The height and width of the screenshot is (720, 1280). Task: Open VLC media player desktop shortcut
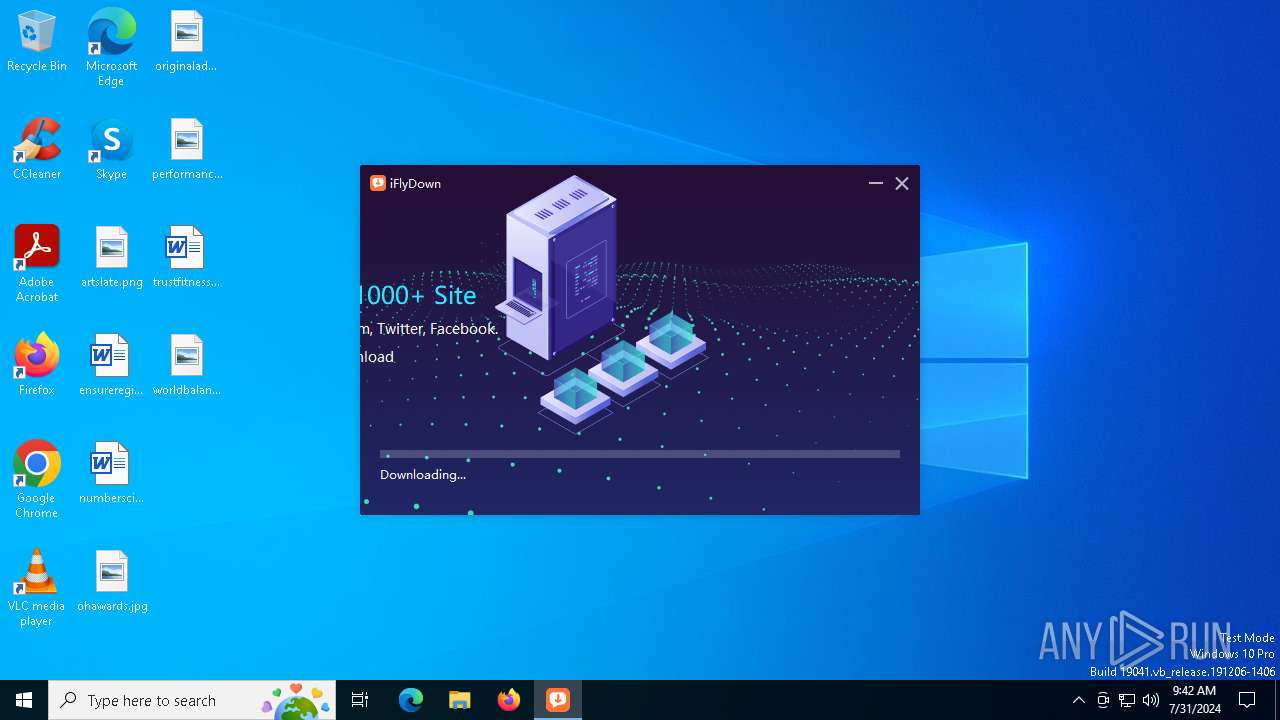click(x=36, y=588)
